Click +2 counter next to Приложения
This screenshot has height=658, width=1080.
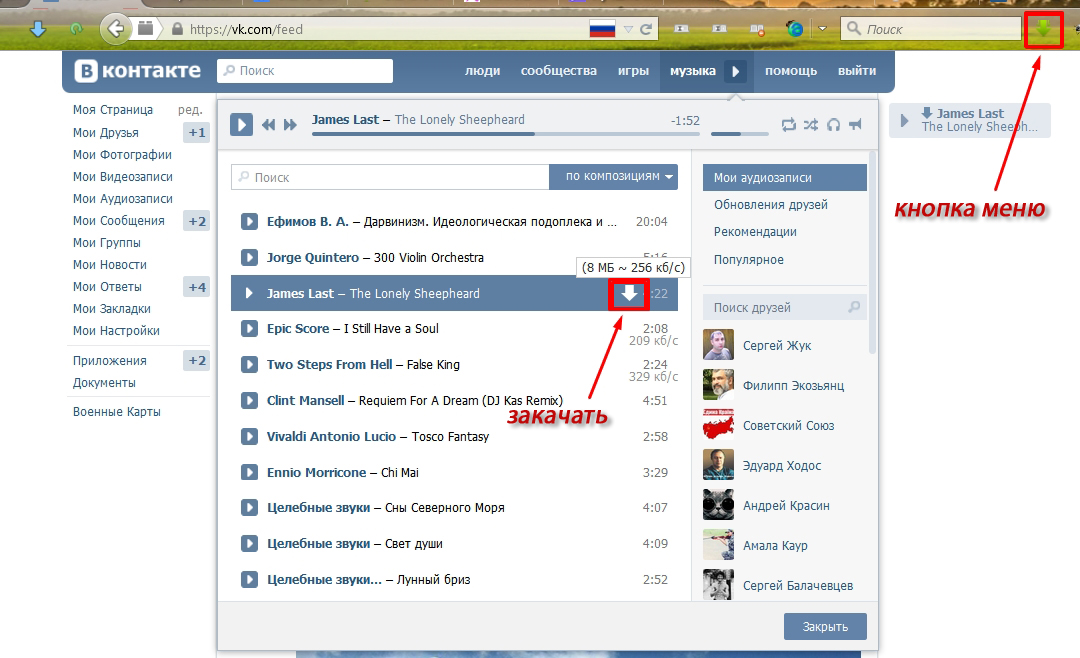point(196,360)
